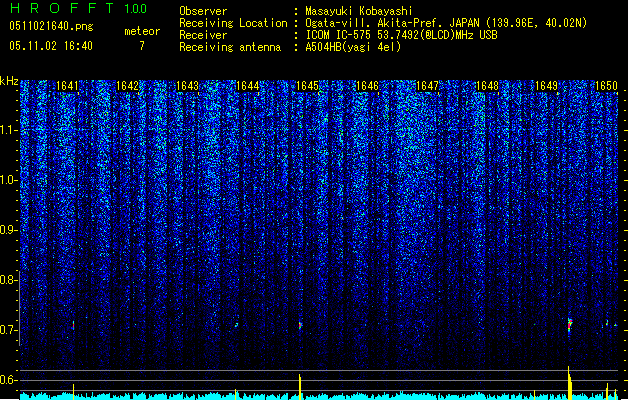
Task: Click the meteor count value 7
Action: tap(142, 46)
